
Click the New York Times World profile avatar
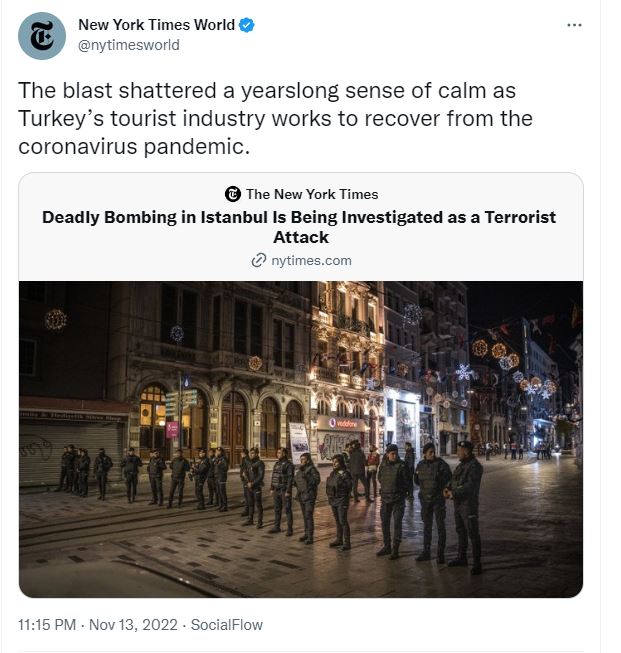pos(42,36)
